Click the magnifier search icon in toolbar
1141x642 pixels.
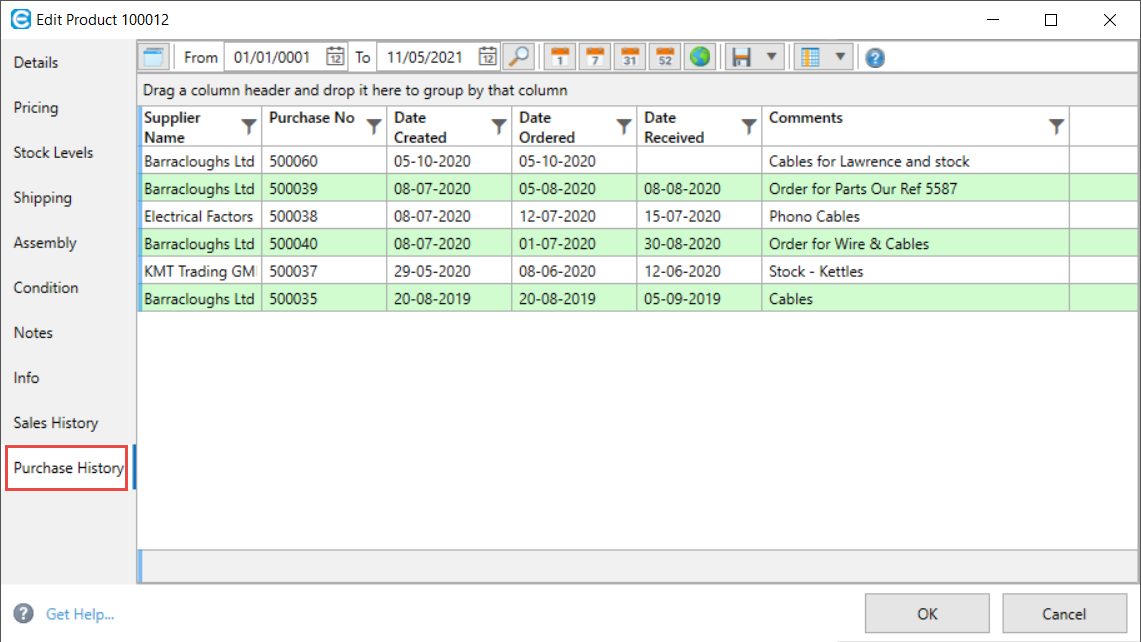(518, 57)
